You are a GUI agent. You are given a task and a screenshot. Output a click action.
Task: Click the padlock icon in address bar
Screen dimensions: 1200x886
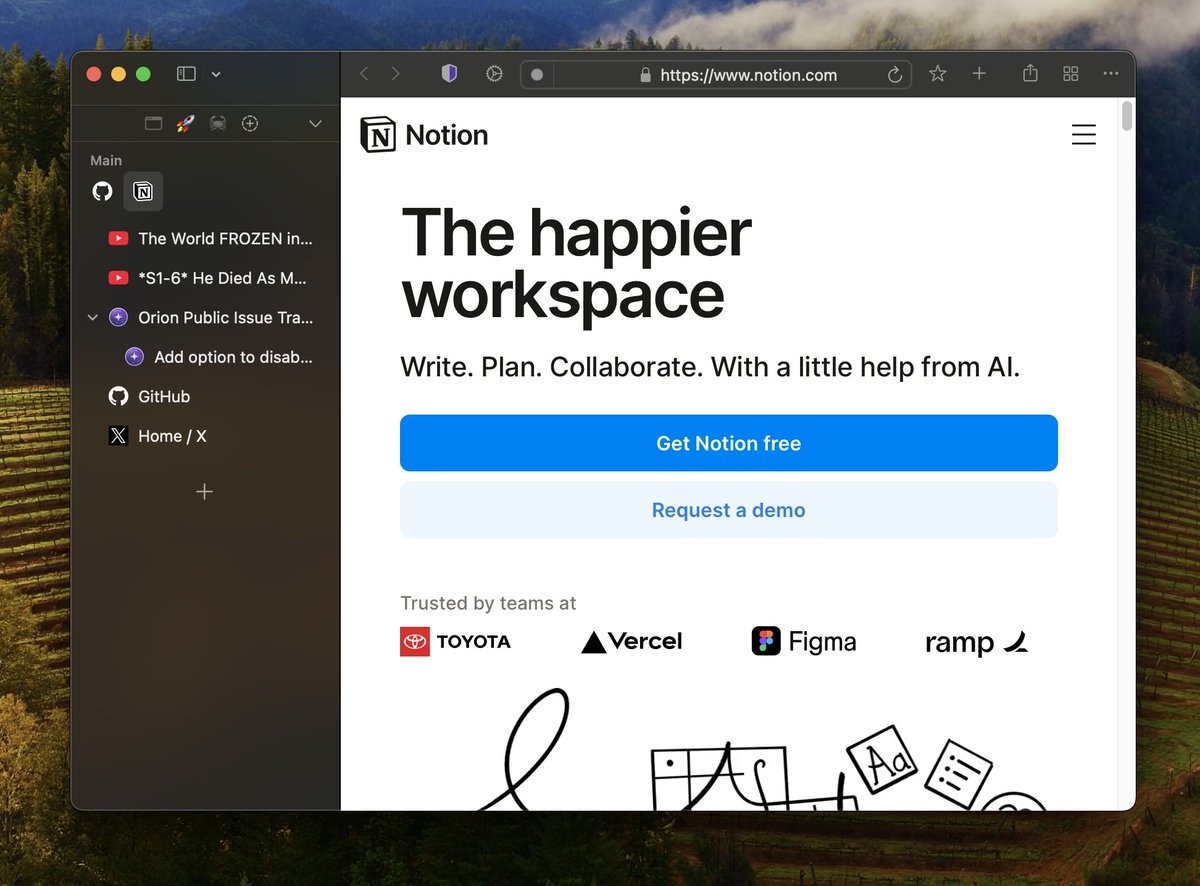[x=645, y=75]
